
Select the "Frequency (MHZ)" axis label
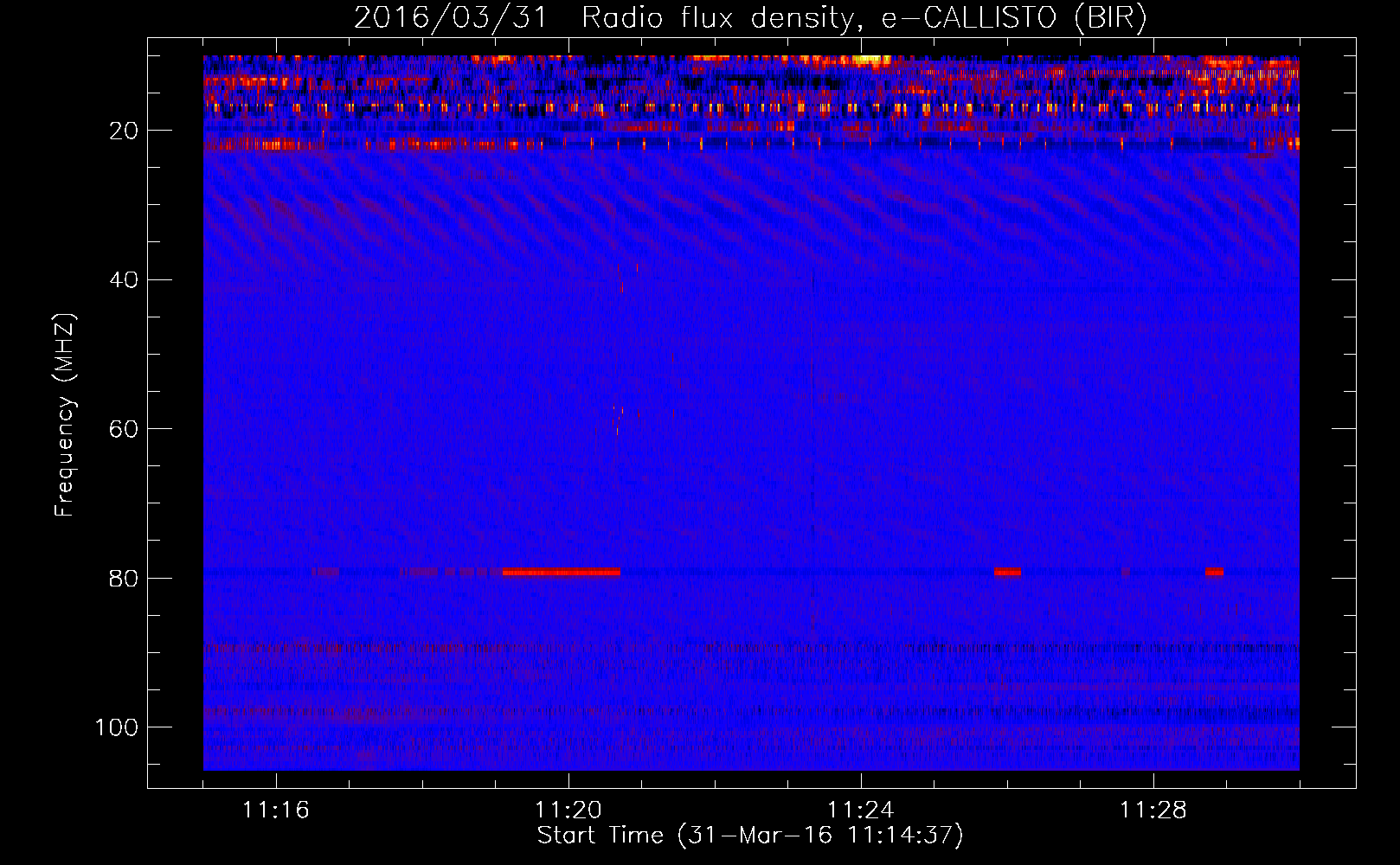point(66,414)
